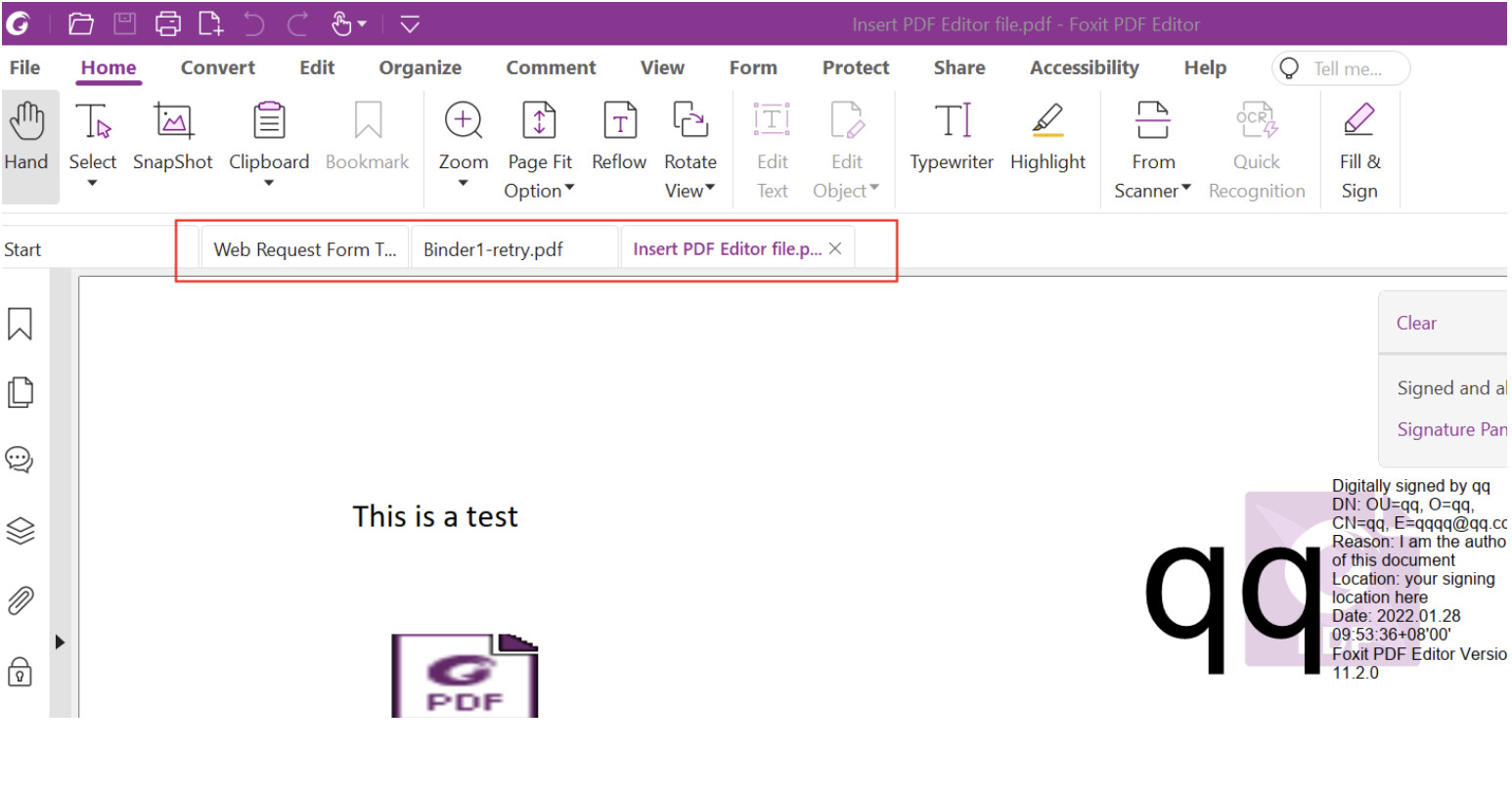Viewport: 1512px width, 796px height.
Task: Click the Signed and all message text
Action: pos(1451,388)
